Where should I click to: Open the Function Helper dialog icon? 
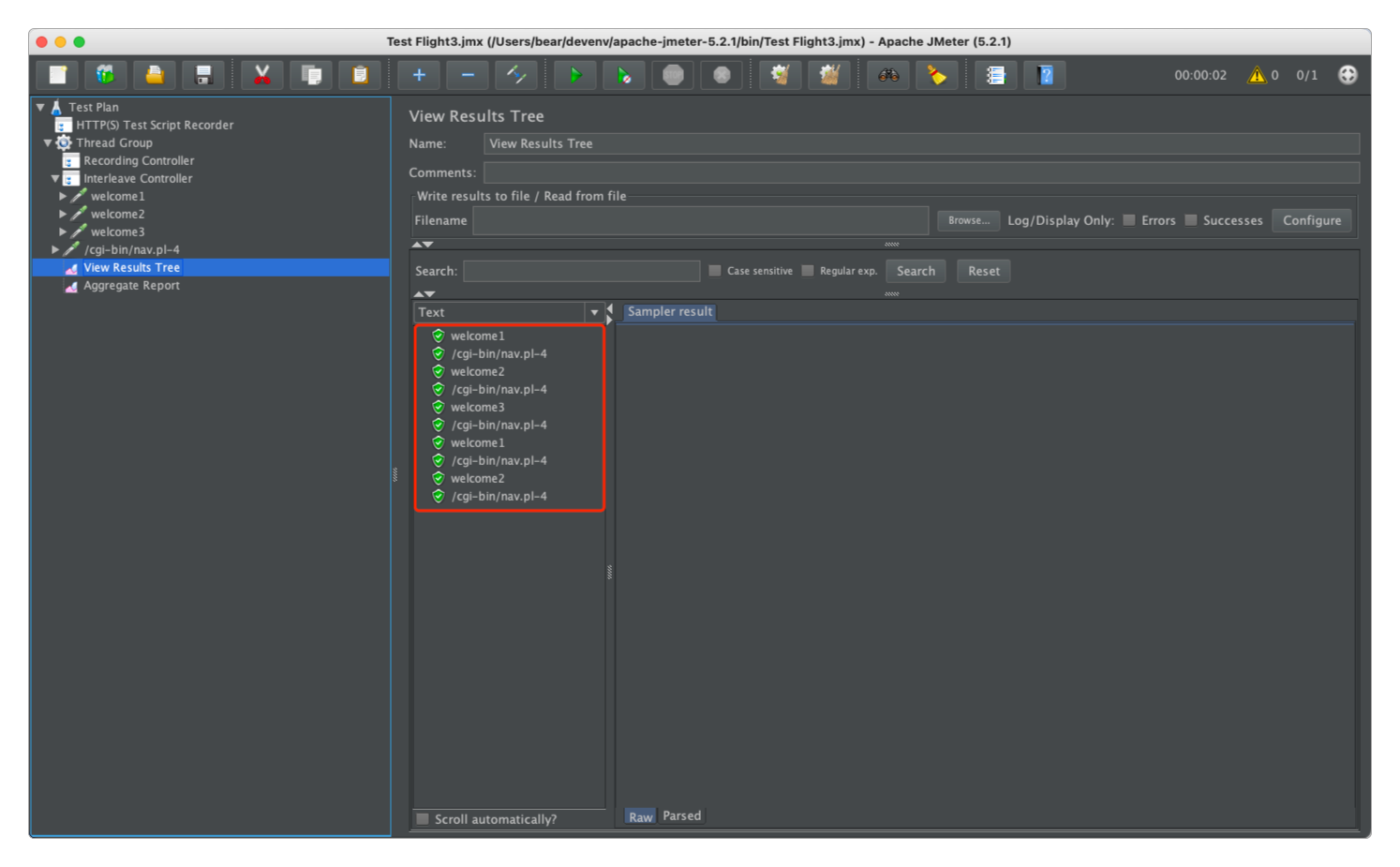click(x=996, y=75)
